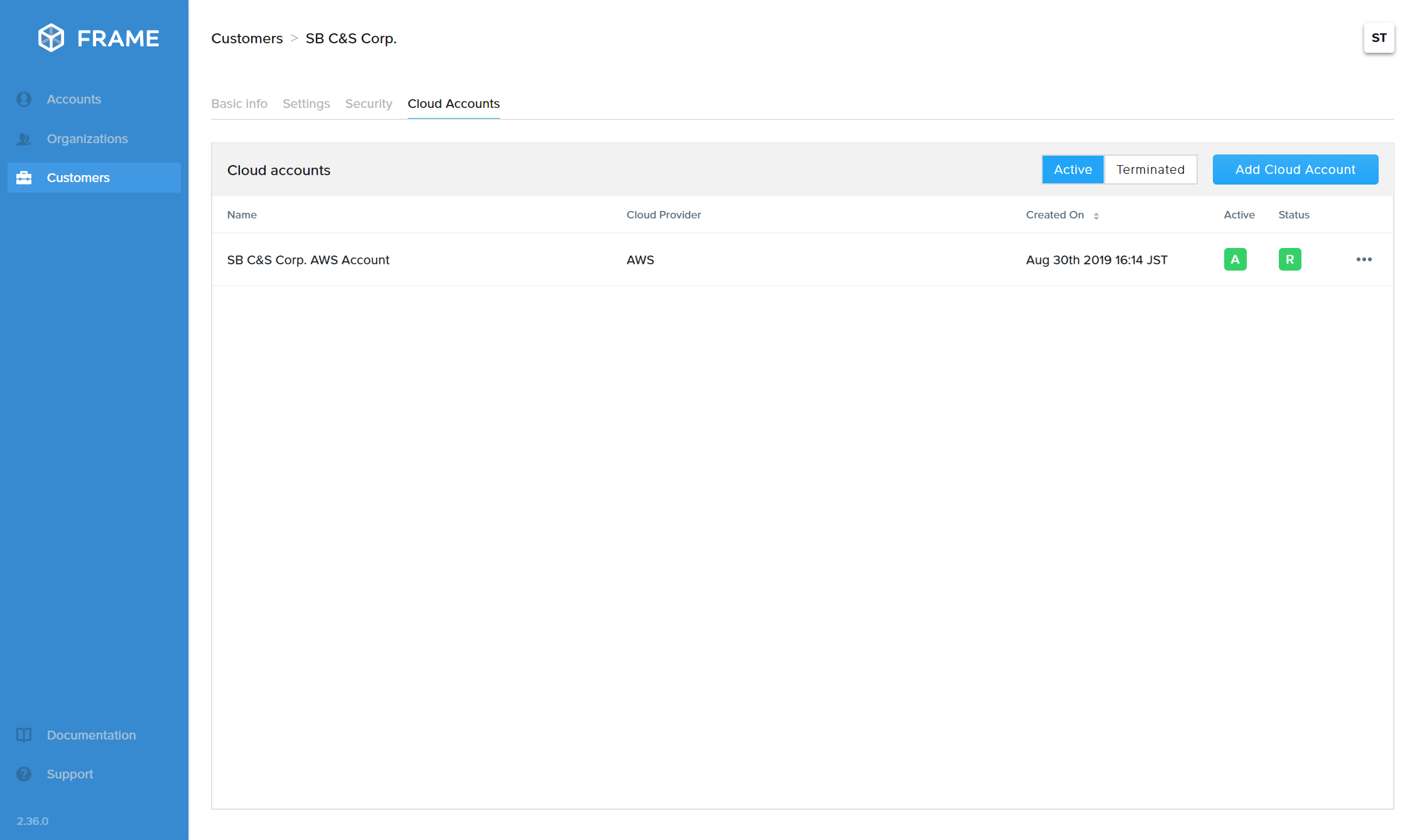Click the Organizations people icon in sidebar
The width and height of the screenshot is (1417, 840).
pyautogui.click(x=24, y=139)
